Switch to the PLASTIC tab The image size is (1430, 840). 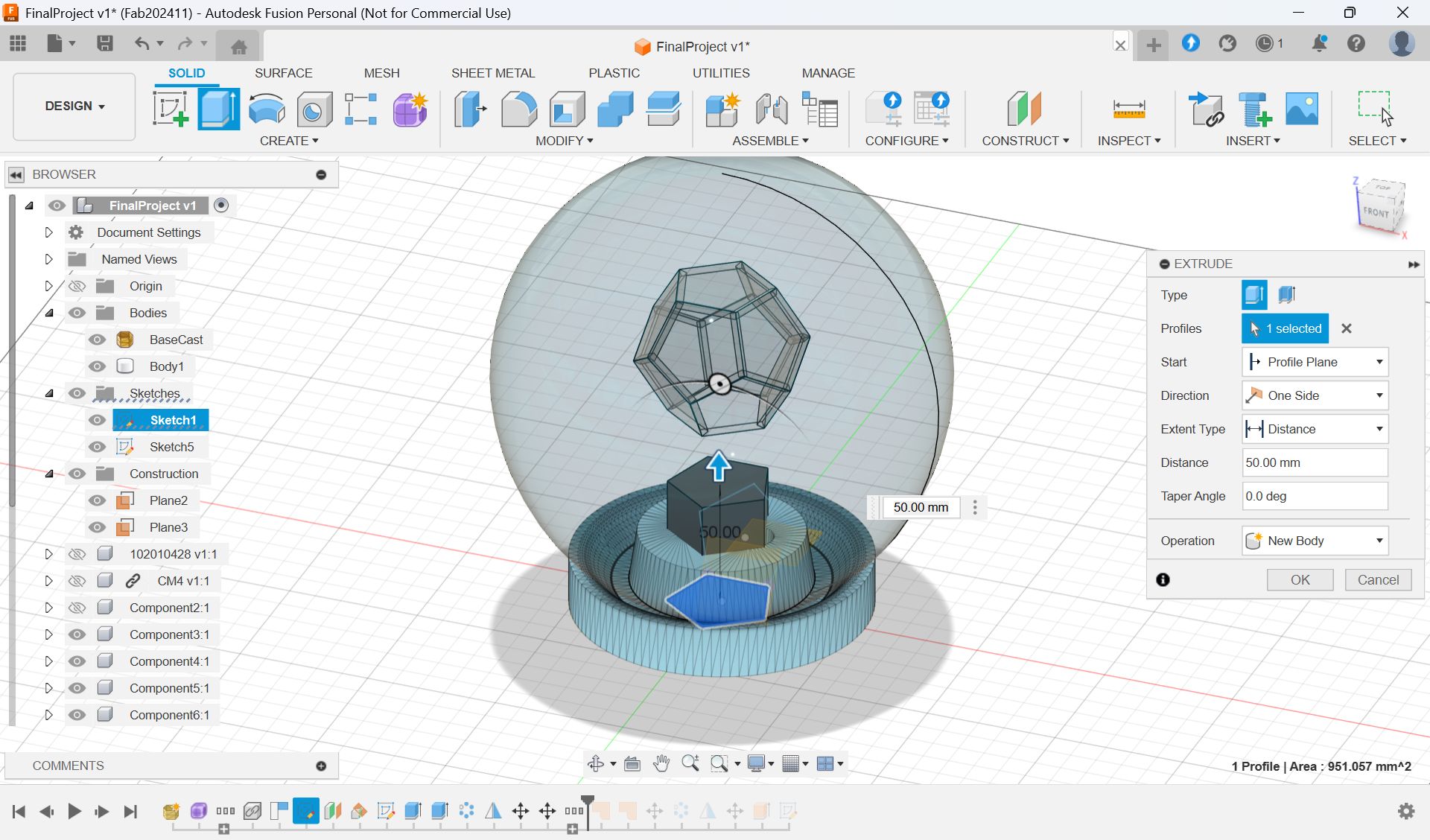(x=614, y=73)
